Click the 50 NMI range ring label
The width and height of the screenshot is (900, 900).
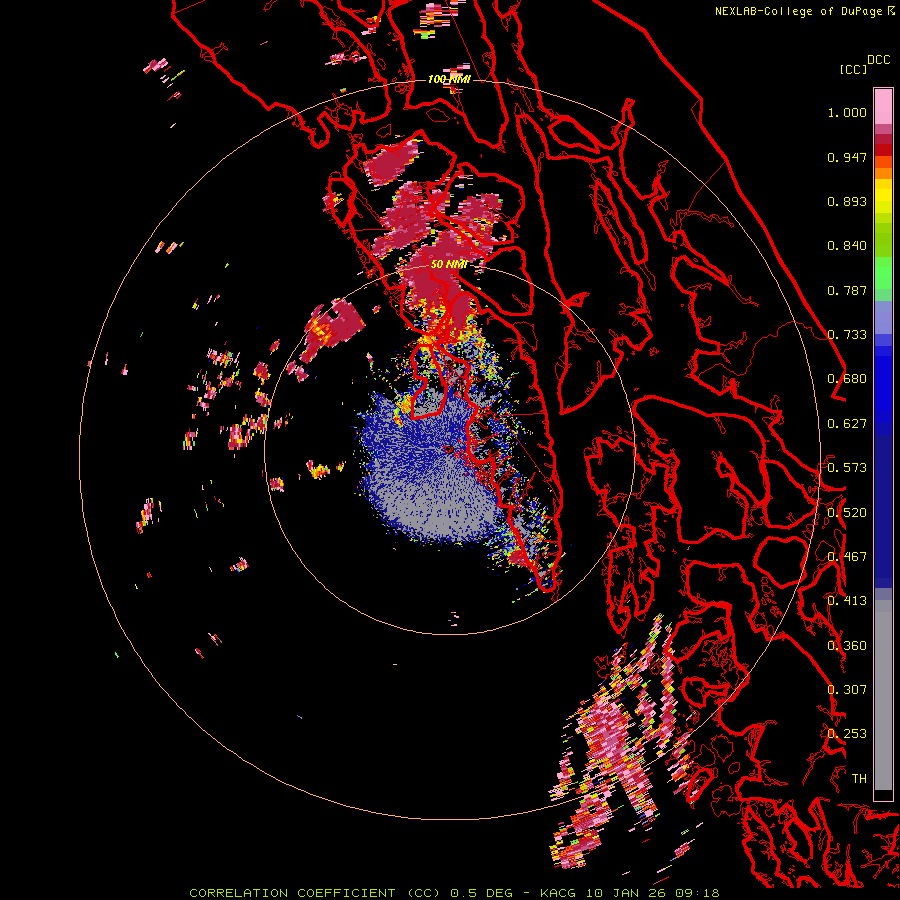coord(448,264)
